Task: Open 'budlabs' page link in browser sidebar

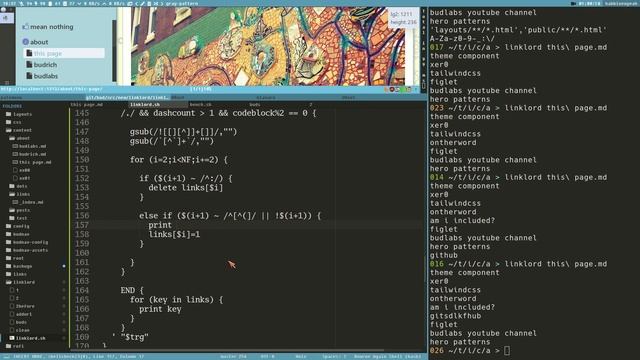Action: coord(45,76)
